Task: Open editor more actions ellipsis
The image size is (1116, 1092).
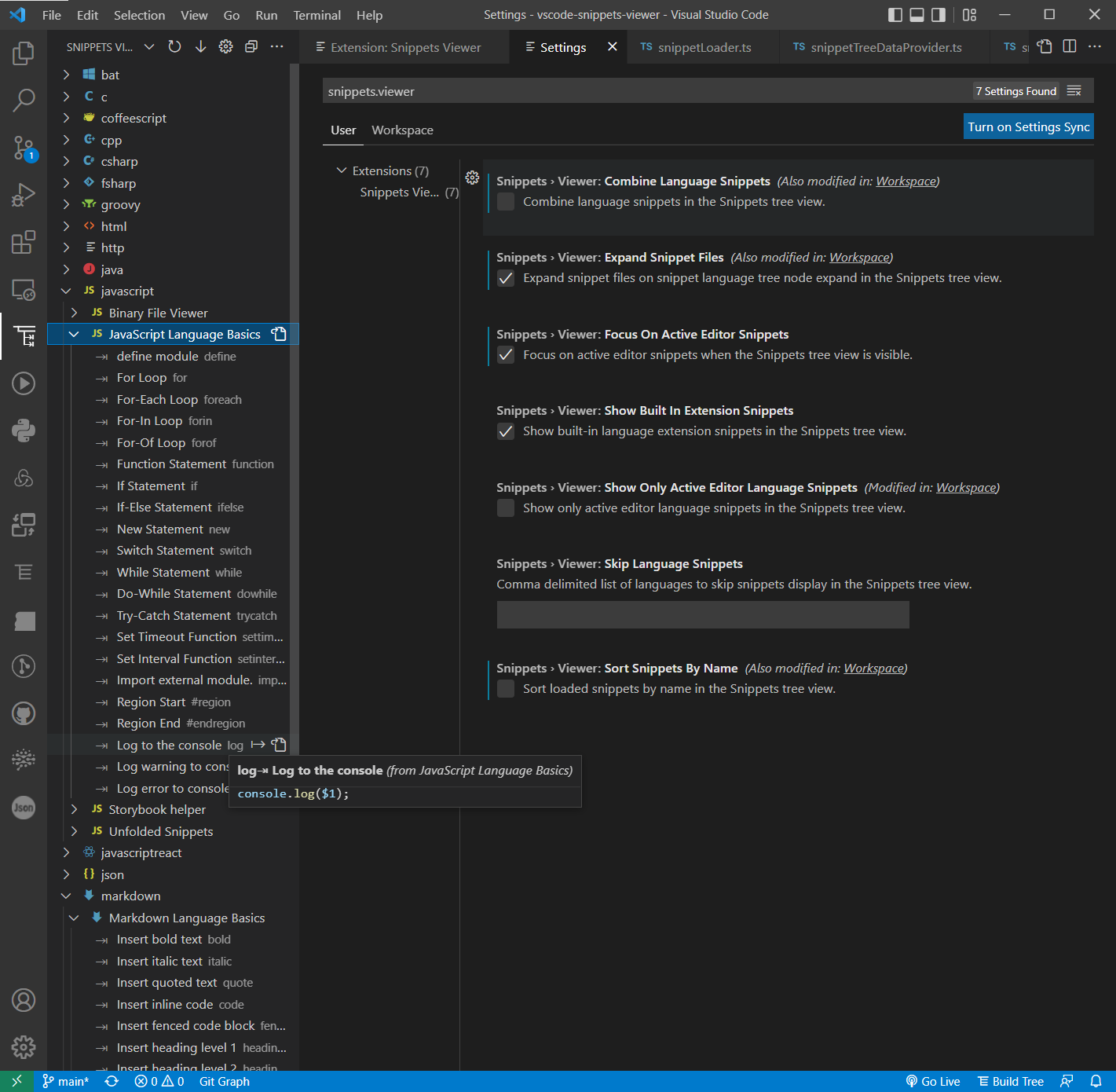Action: (x=1095, y=47)
